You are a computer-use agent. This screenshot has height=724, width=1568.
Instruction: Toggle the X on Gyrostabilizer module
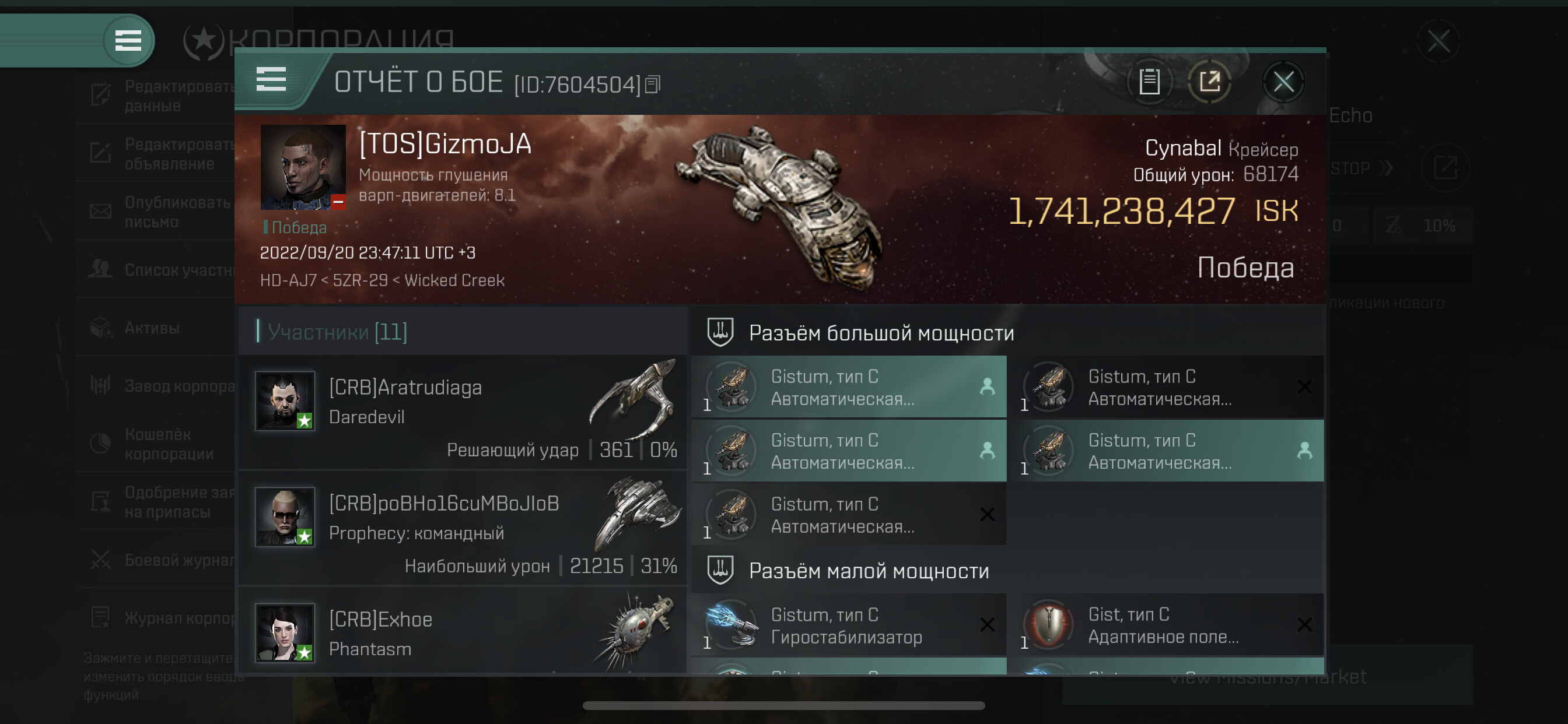pos(986,624)
